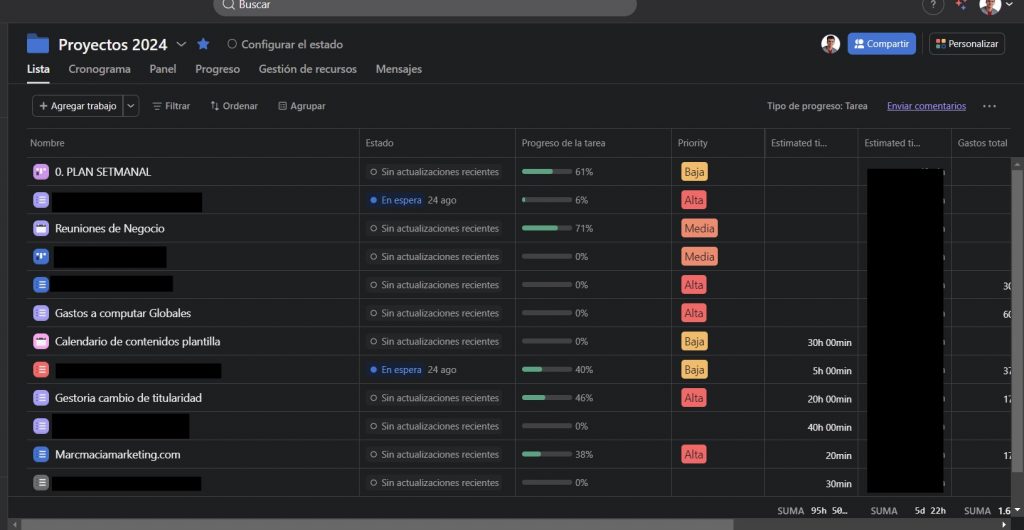
Task: Expand the Proyectos 2024 title dropdown chevron
Action: pyautogui.click(x=181, y=44)
